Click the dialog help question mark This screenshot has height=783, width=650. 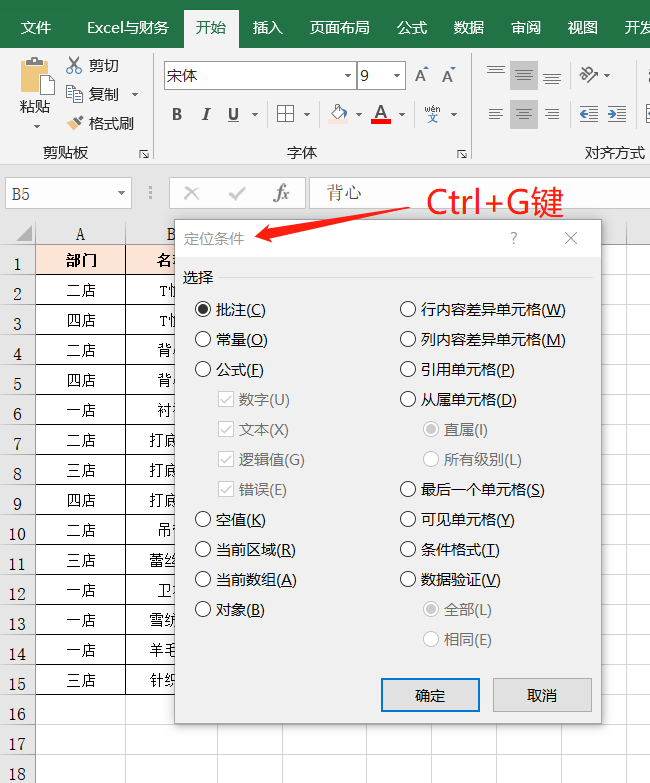514,238
